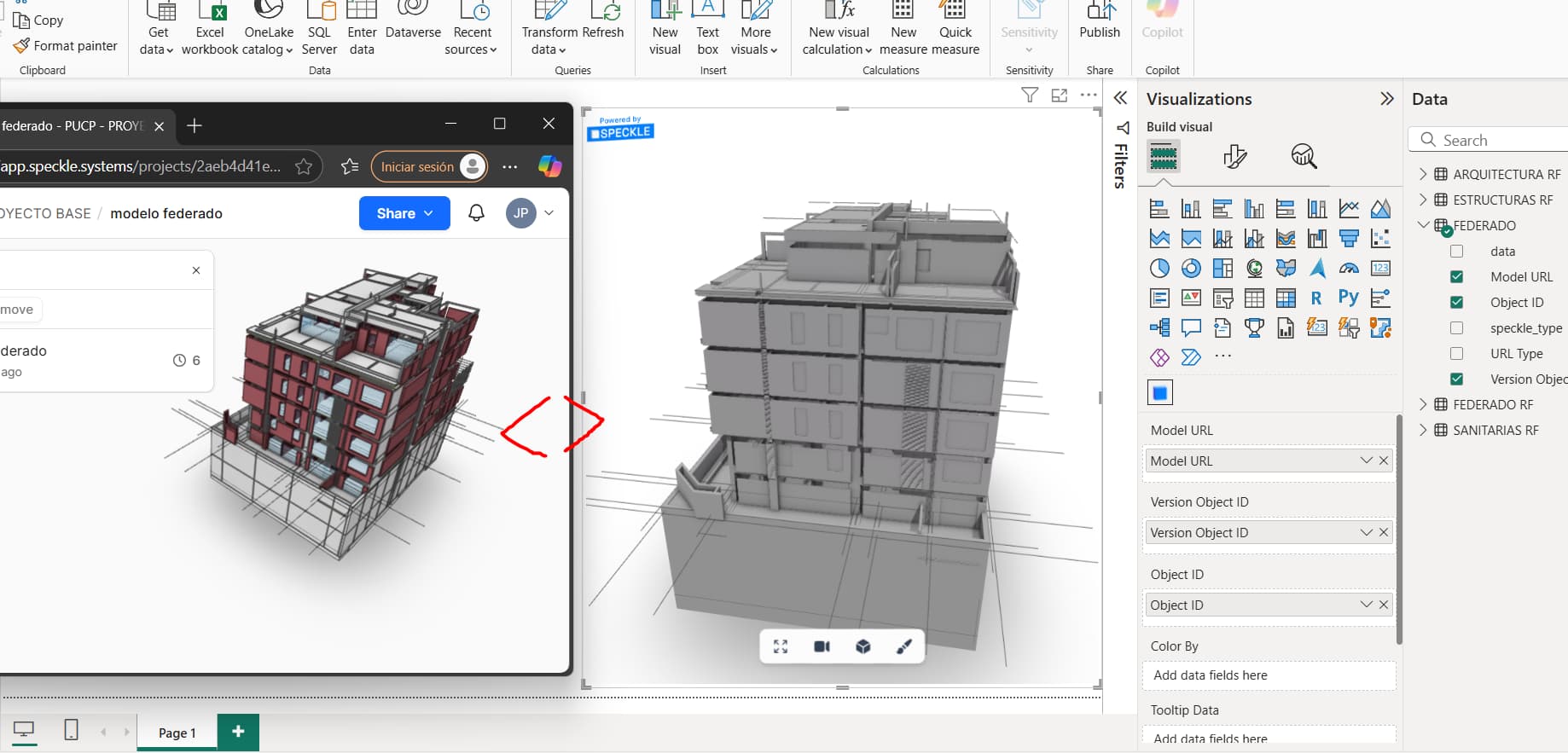Expand the ARQUITECTURA RF table

1422,174
